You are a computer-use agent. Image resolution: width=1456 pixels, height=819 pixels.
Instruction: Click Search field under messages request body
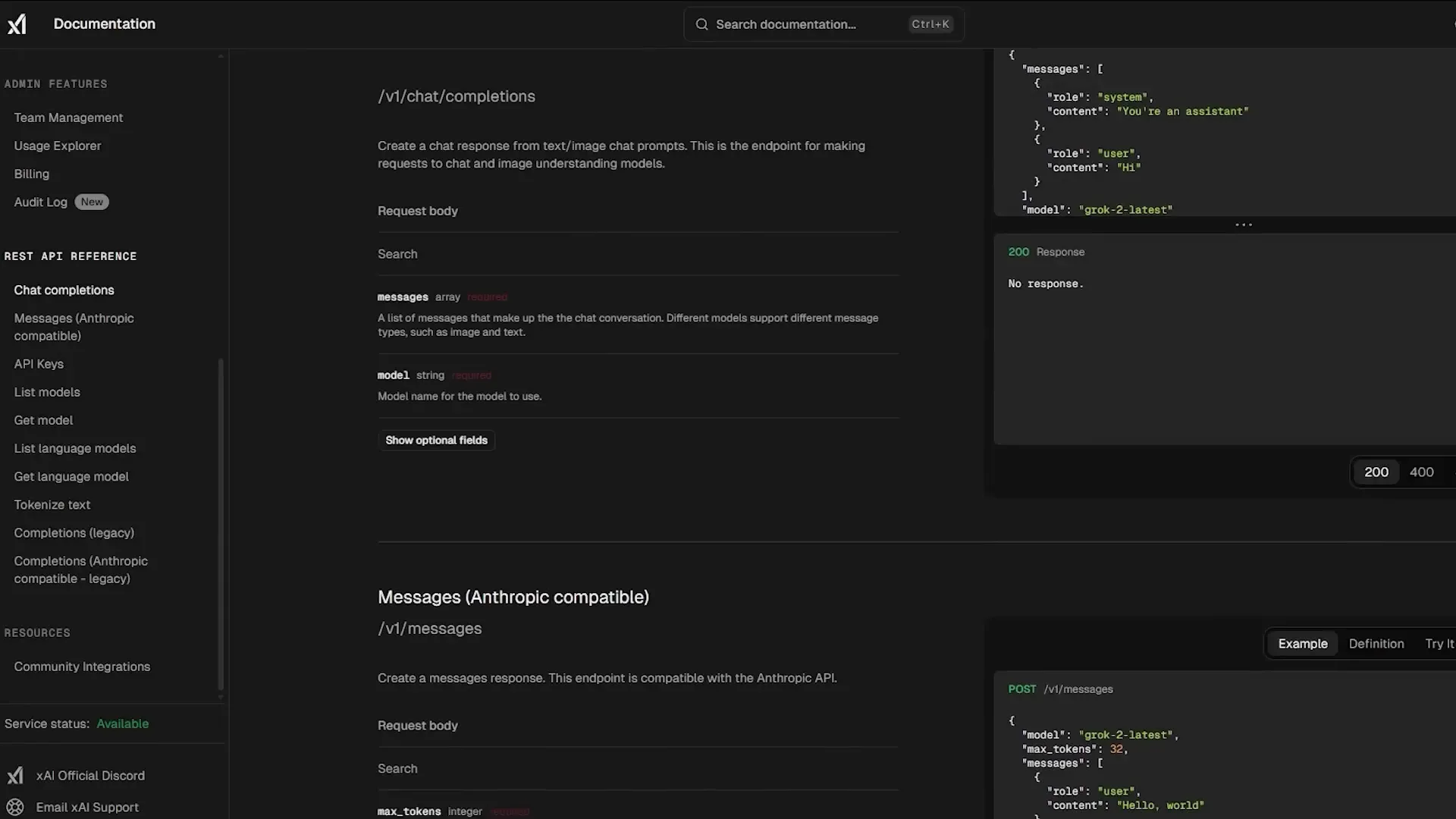point(638,769)
